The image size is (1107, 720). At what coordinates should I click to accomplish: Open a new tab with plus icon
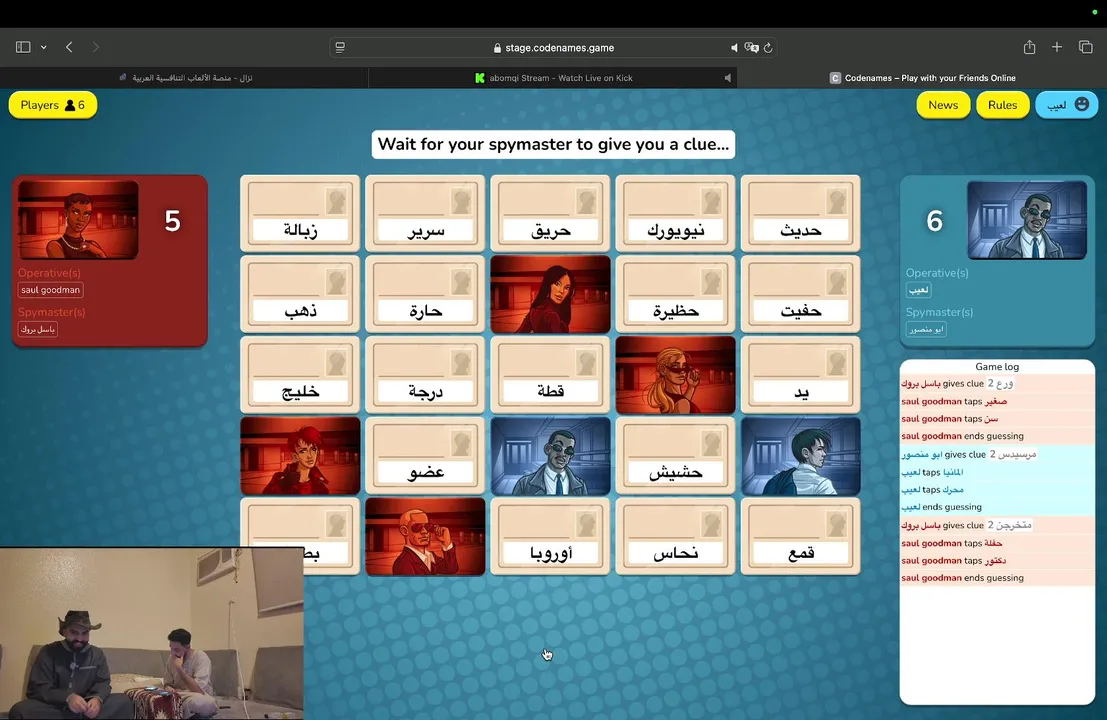(x=1057, y=47)
